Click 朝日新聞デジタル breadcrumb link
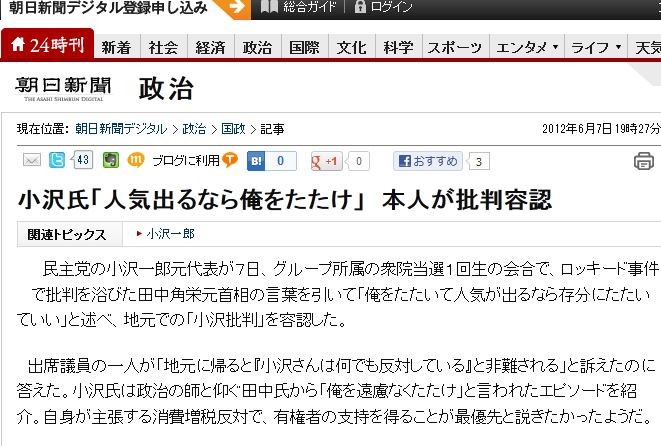This screenshot has width=661, height=446. (121, 129)
